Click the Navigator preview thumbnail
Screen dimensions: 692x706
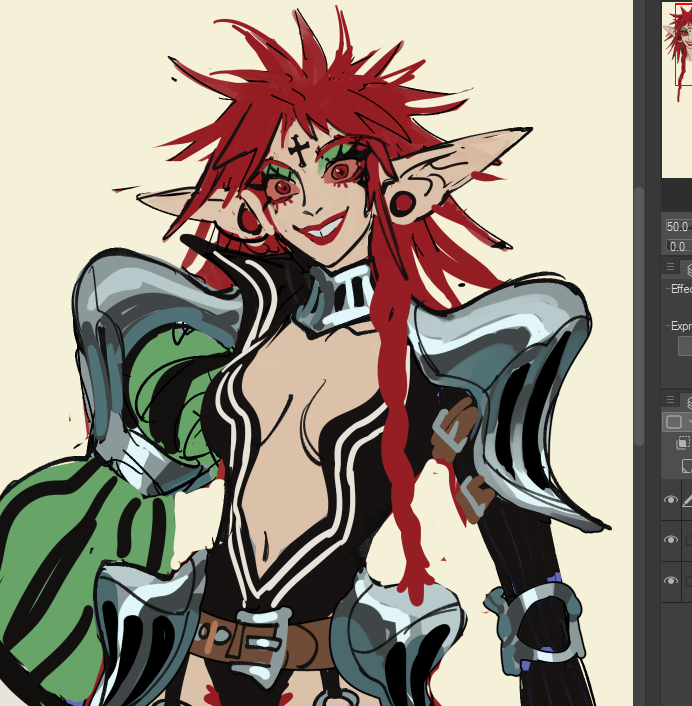(x=677, y=90)
